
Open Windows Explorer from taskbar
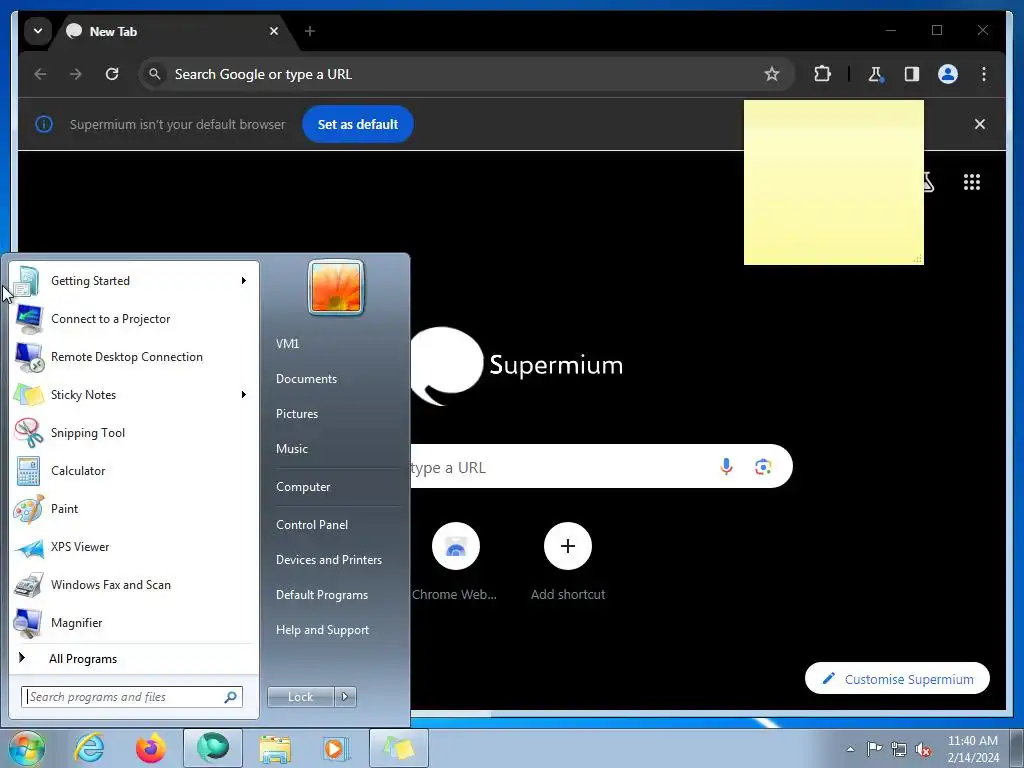(x=275, y=748)
